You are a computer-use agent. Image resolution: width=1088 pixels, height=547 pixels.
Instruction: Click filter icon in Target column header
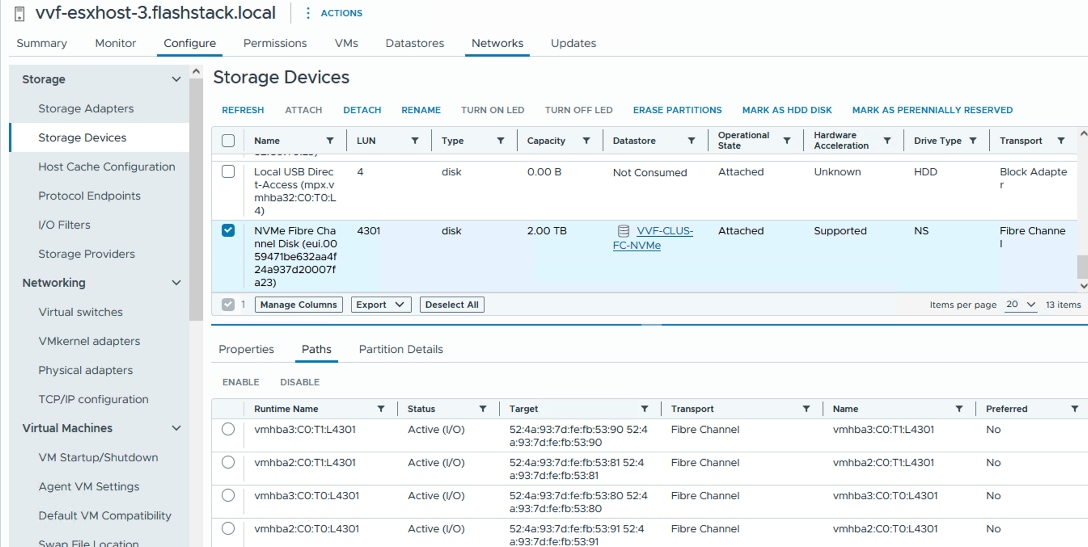click(645, 409)
